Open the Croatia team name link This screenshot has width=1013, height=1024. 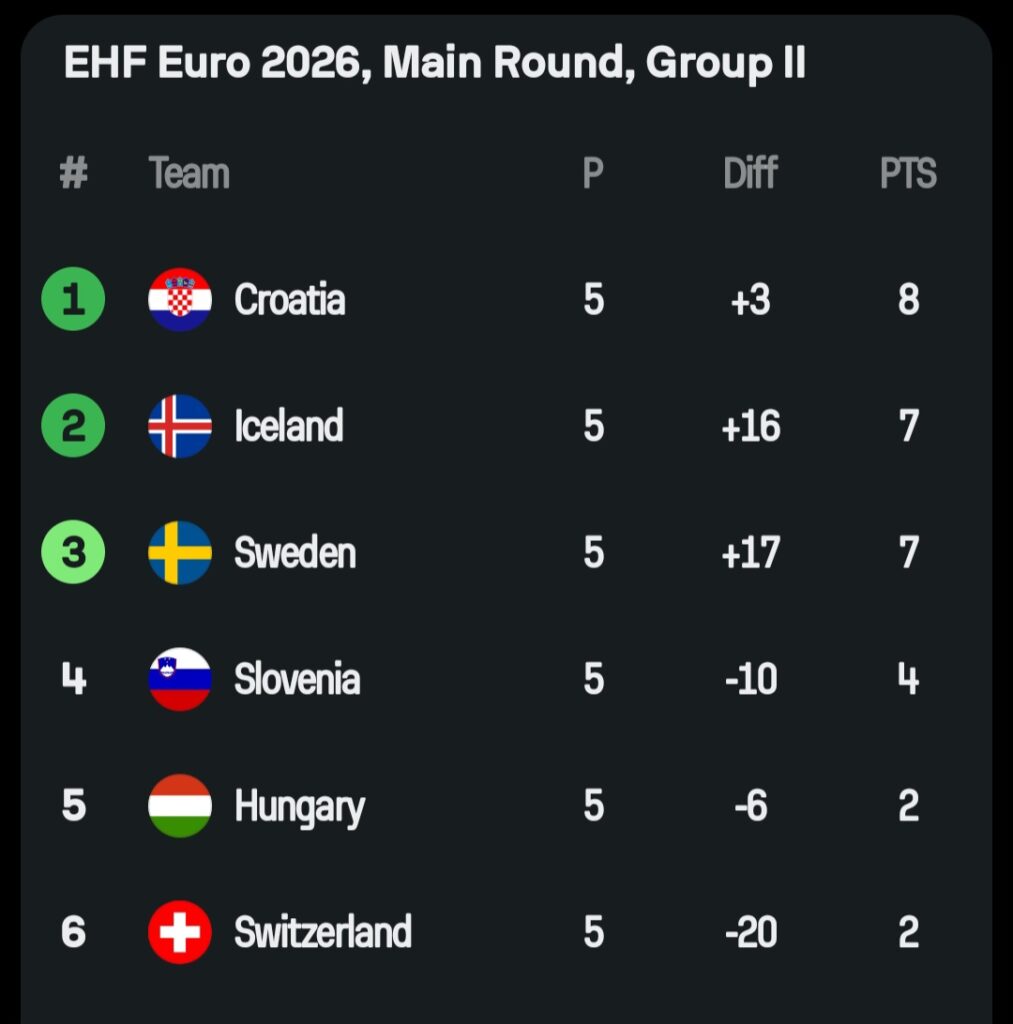(x=290, y=299)
